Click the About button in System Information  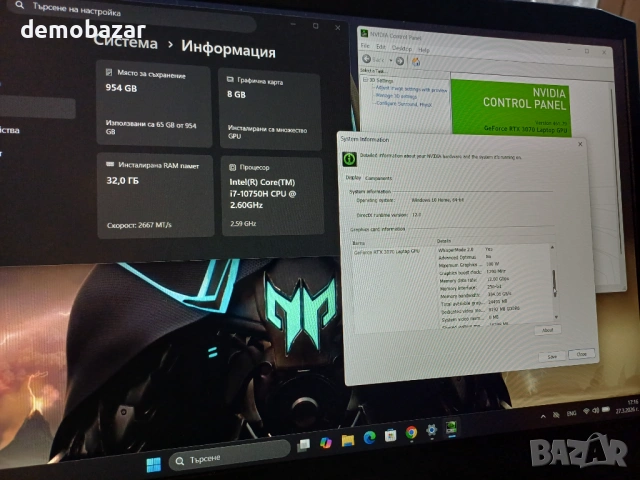tap(547, 330)
